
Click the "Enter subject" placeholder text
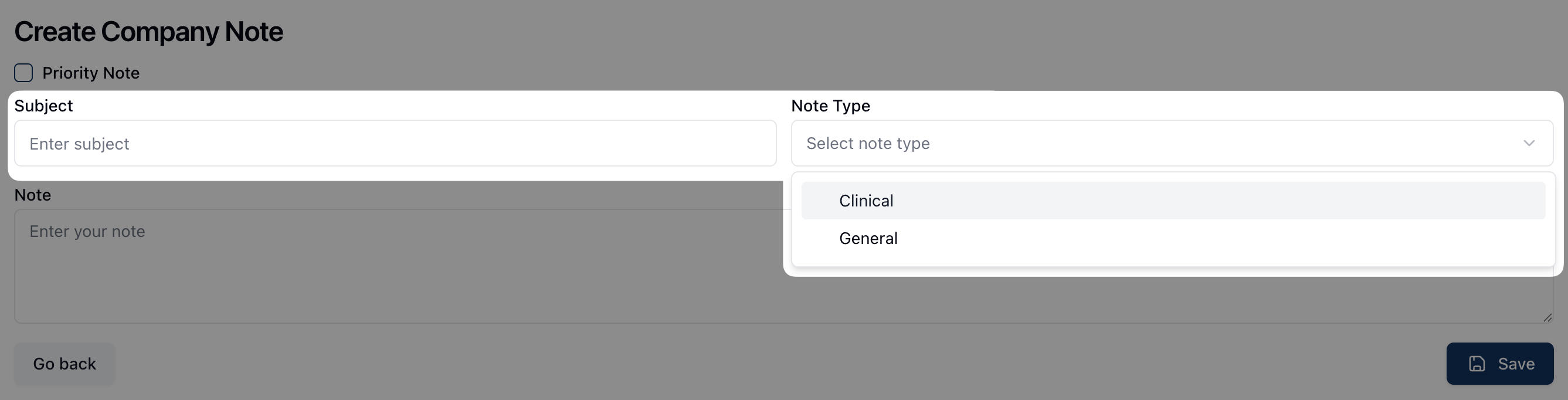pos(79,144)
